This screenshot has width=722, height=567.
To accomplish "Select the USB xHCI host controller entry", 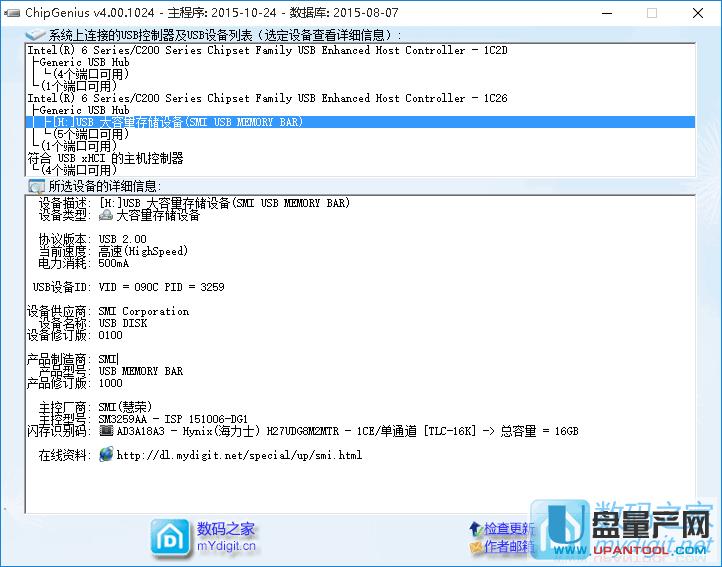I will click(x=106, y=158).
